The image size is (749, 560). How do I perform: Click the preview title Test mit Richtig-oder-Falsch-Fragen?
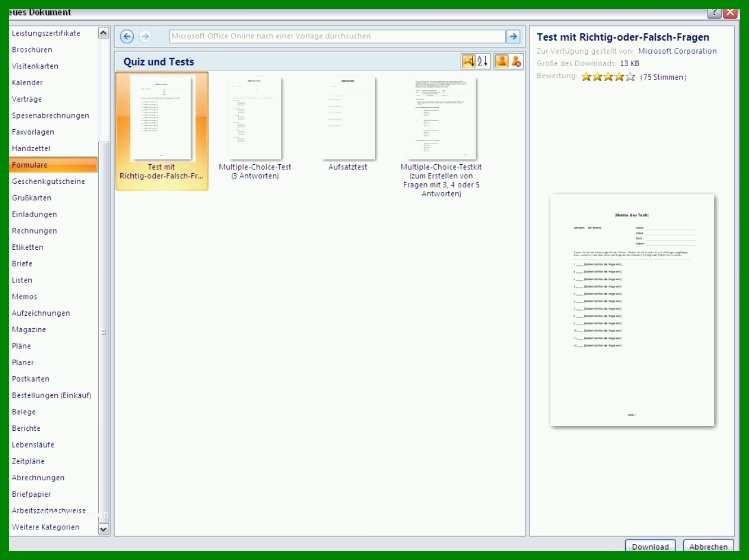[x=623, y=37]
